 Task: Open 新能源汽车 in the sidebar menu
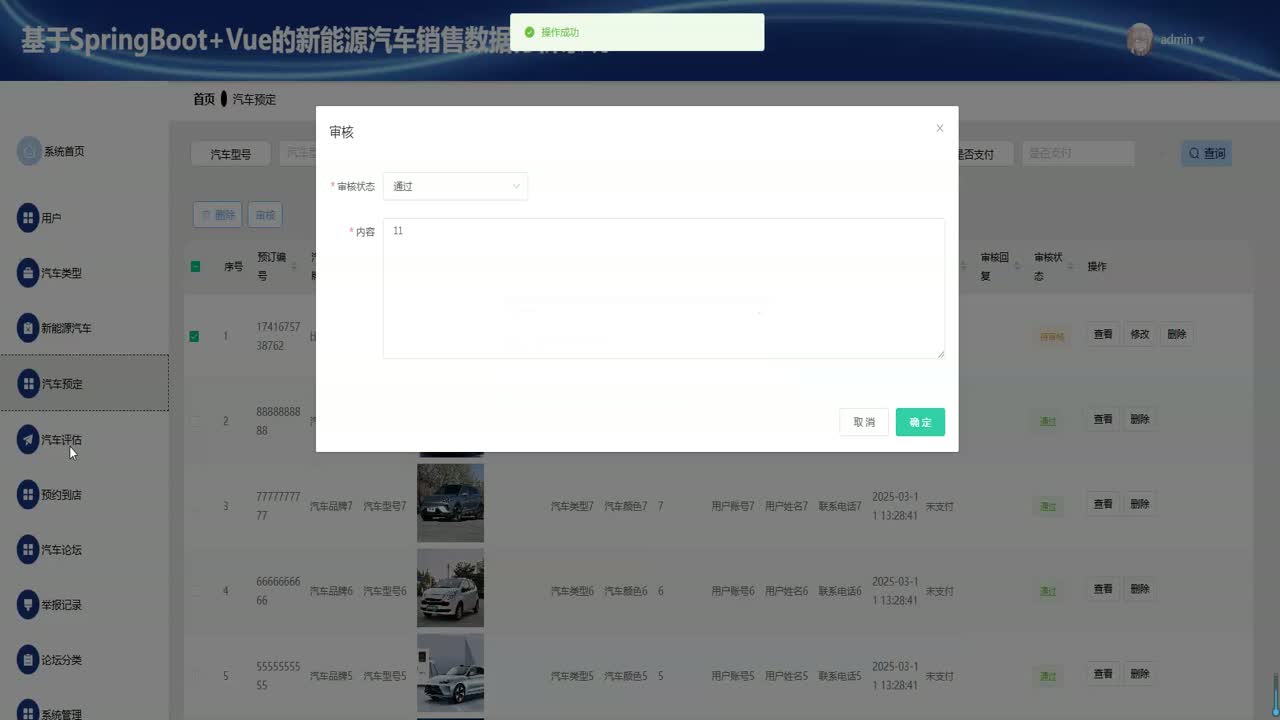click(x=66, y=328)
